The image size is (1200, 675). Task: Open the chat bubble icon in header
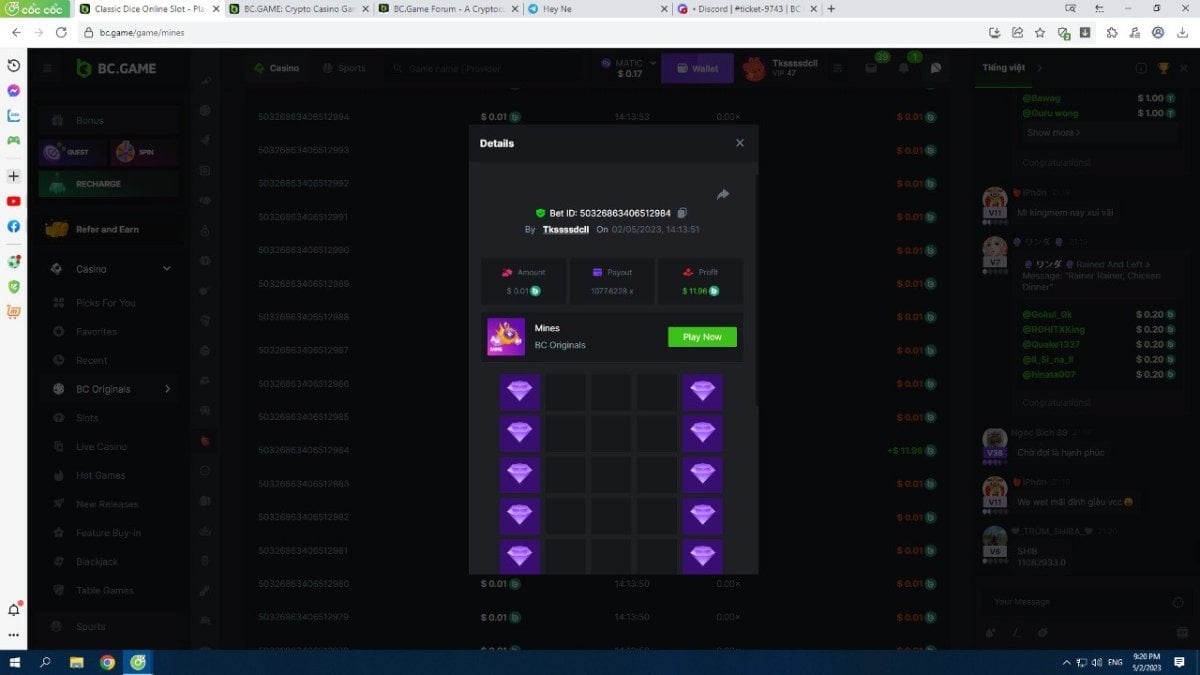tap(936, 69)
